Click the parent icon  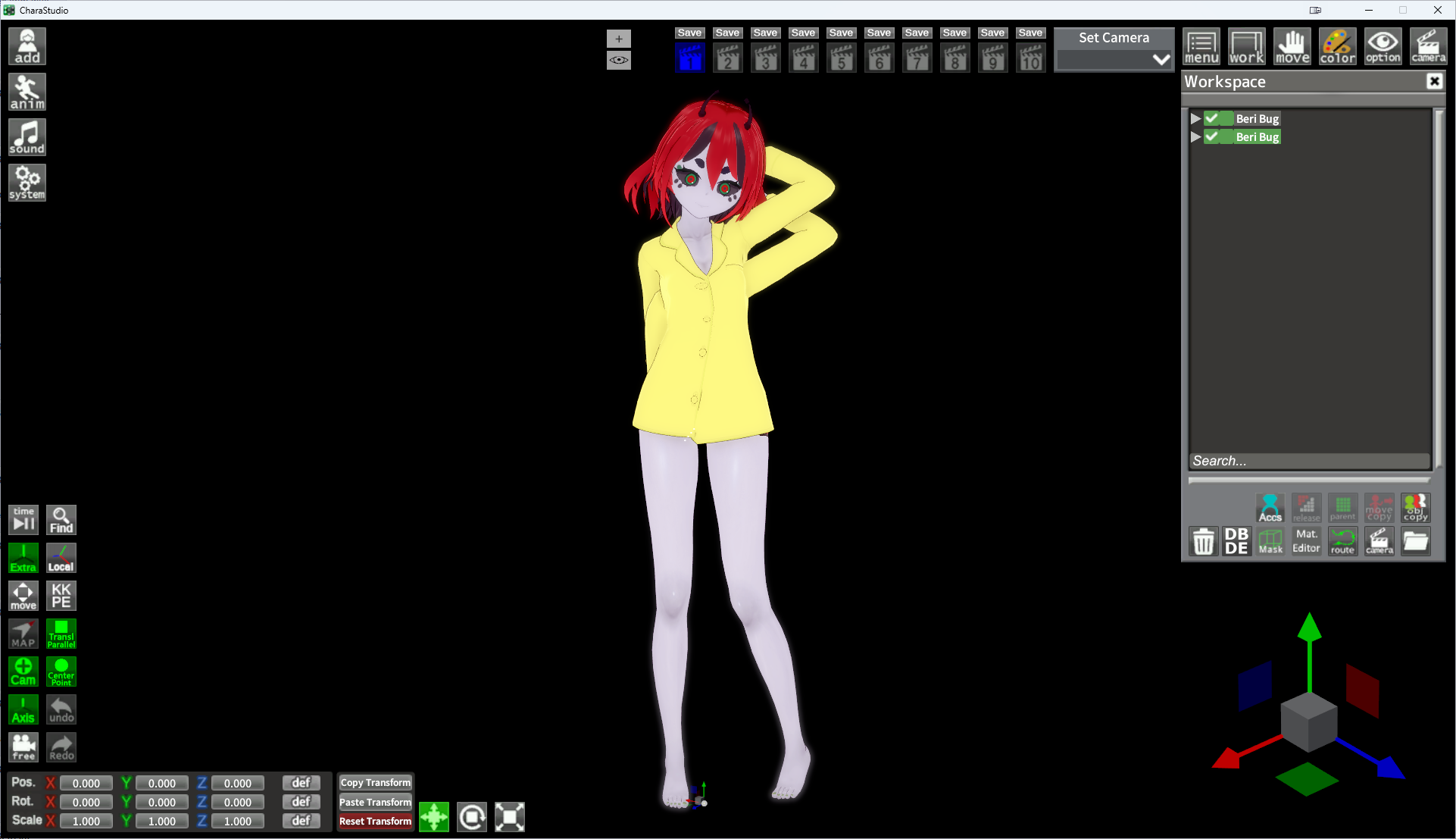click(1343, 508)
